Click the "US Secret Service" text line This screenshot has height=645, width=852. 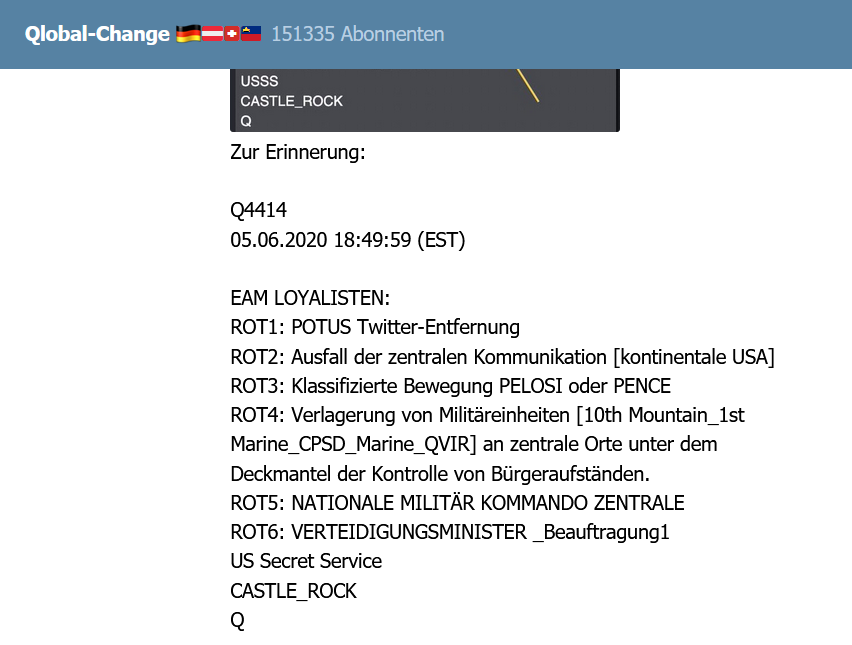pyautogui.click(x=306, y=561)
